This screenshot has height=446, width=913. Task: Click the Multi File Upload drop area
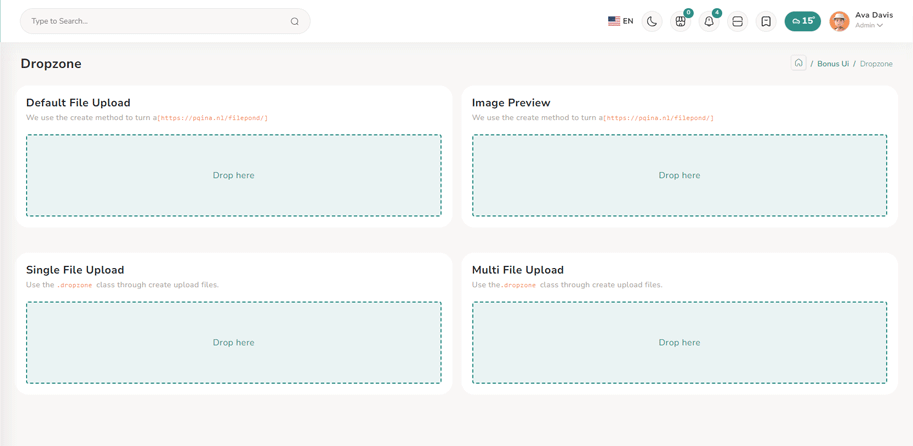[x=679, y=342]
